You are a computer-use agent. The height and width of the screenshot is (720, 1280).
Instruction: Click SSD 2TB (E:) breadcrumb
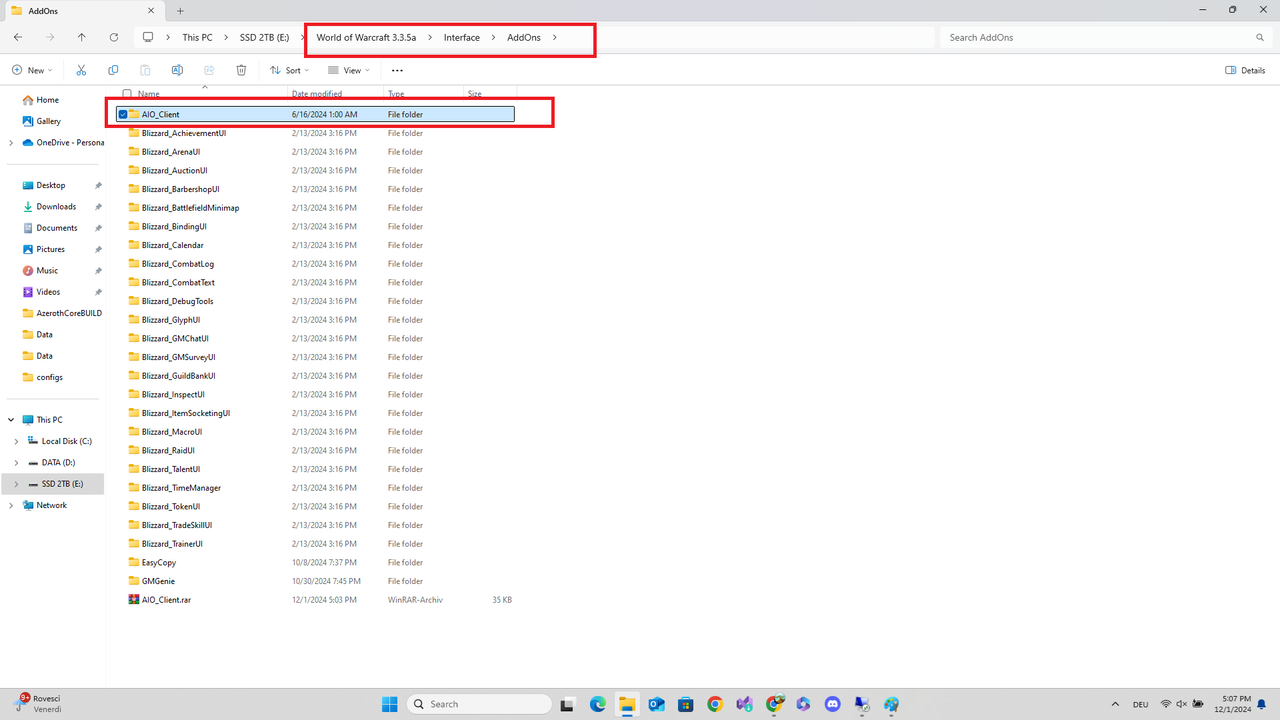264,37
